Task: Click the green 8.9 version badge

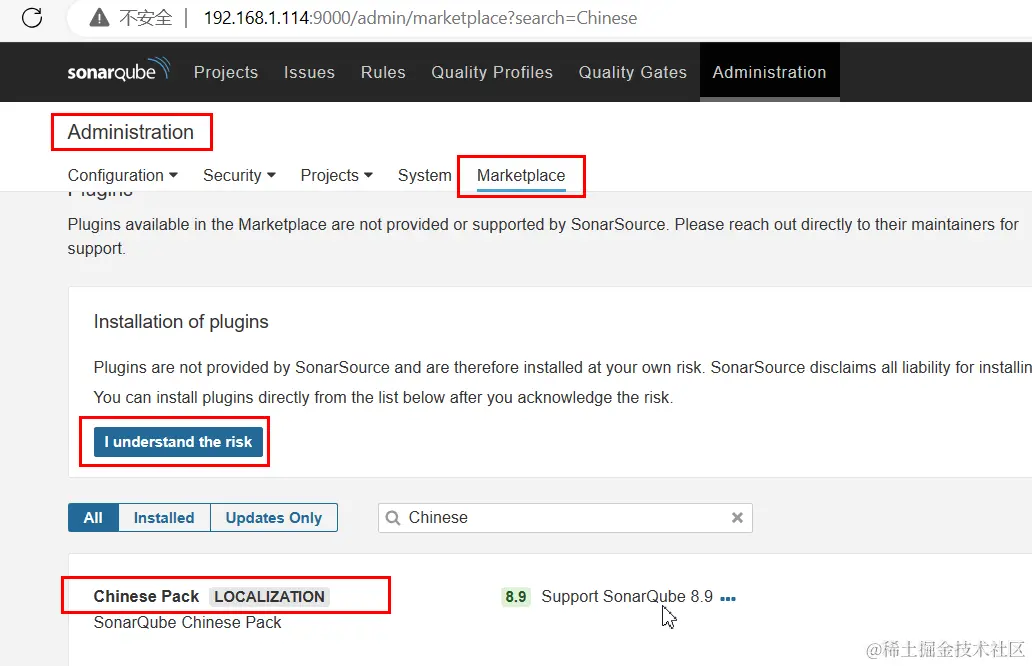Action: pyautogui.click(x=515, y=597)
